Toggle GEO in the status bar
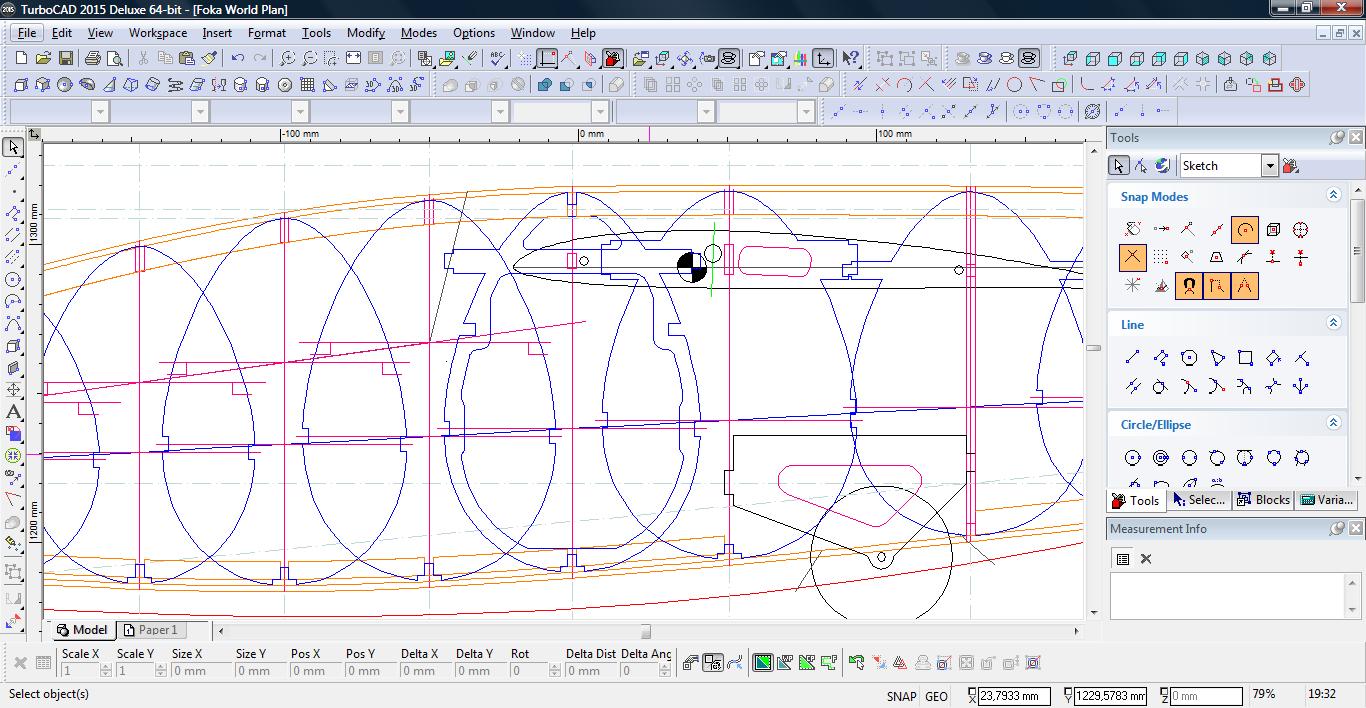The image size is (1366, 708). (936, 696)
